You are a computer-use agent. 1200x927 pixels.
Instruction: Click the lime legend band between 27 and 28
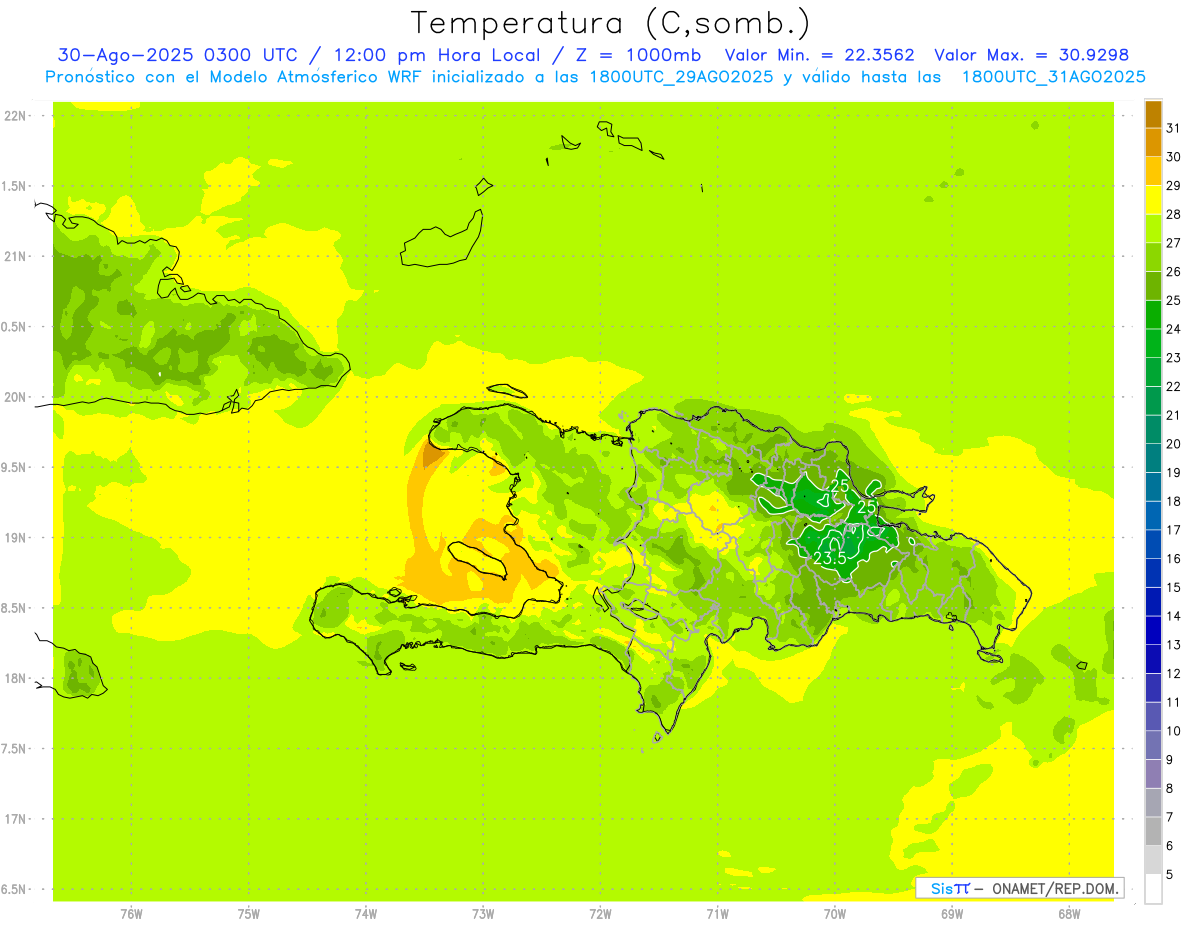click(1153, 228)
